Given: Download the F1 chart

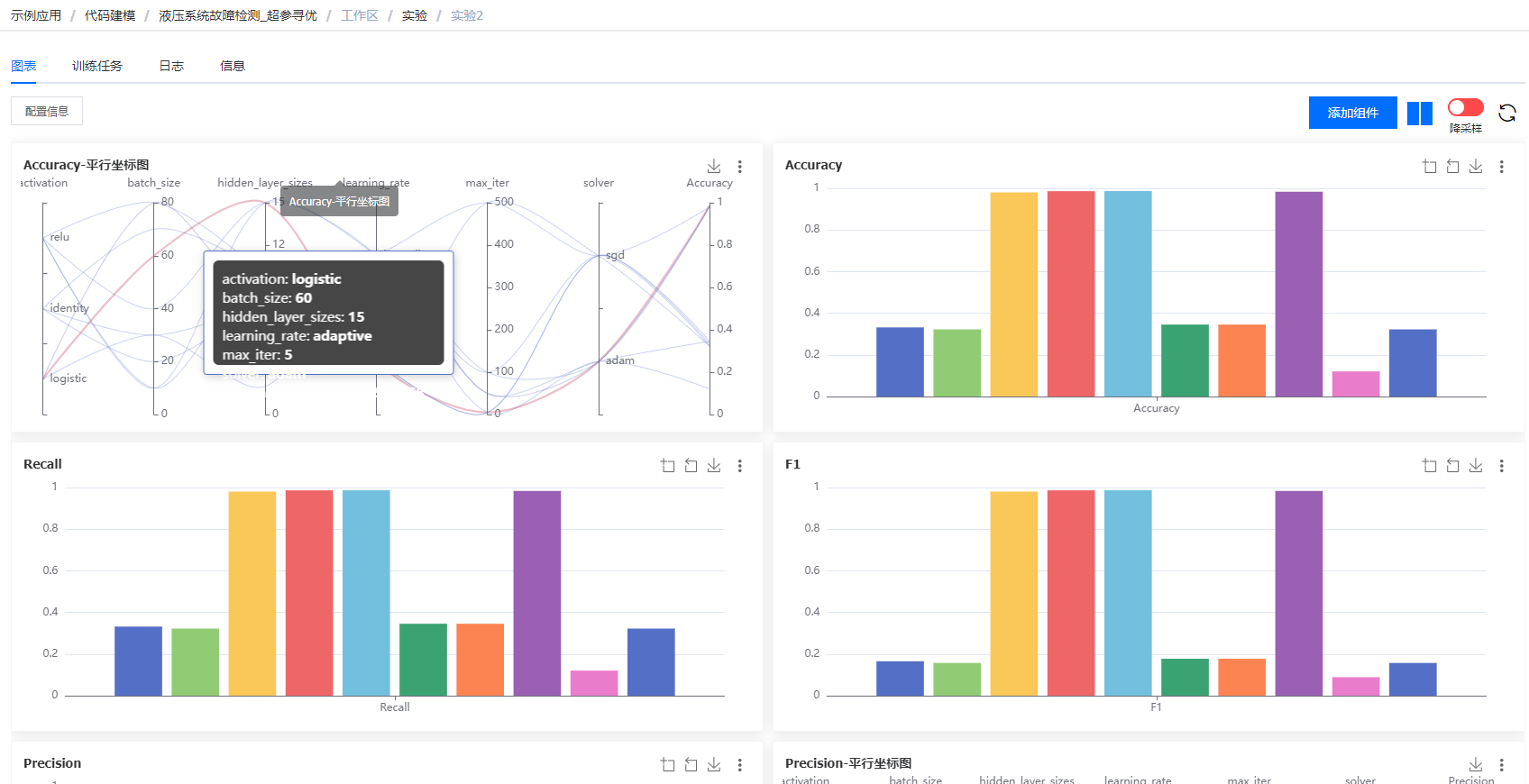Looking at the screenshot, I should tap(1476, 465).
